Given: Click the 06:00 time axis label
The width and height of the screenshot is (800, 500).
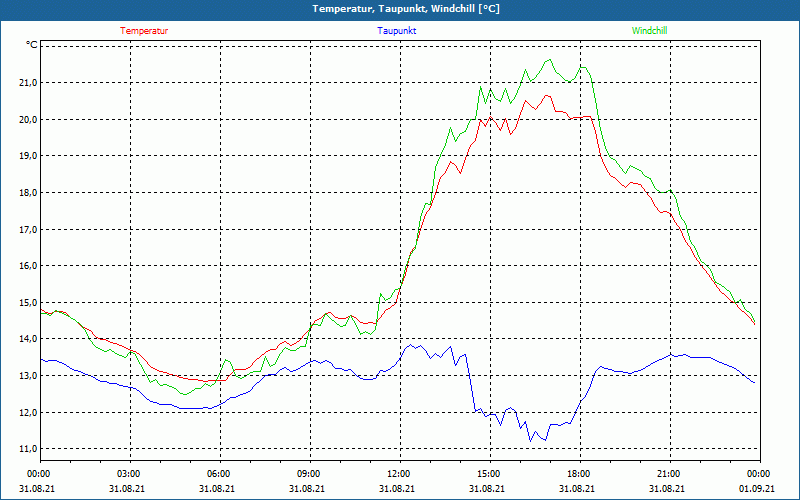Looking at the screenshot, I should (x=220, y=474).
